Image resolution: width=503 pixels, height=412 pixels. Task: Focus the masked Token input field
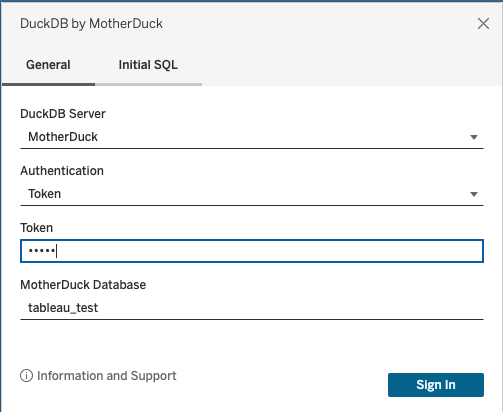point(252,251)
